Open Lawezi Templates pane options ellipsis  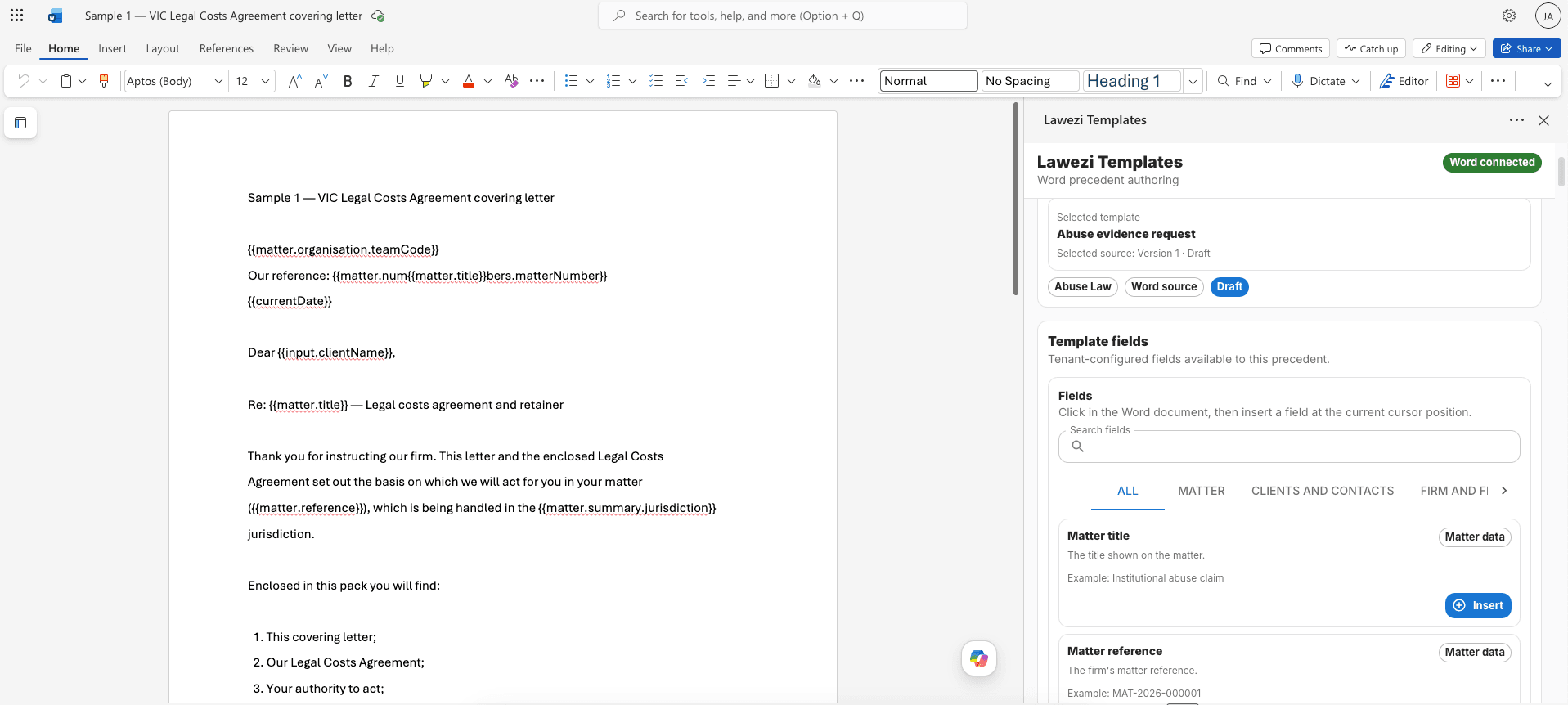1516,120
